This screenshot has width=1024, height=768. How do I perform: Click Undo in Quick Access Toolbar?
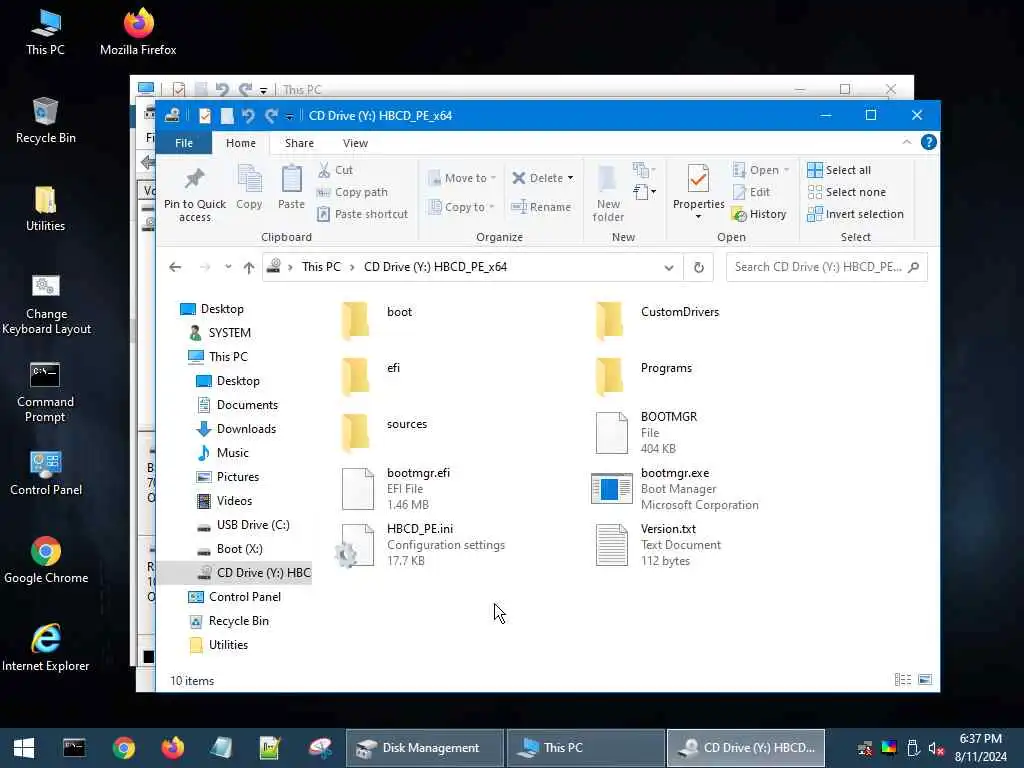click(x=248, y=116)
